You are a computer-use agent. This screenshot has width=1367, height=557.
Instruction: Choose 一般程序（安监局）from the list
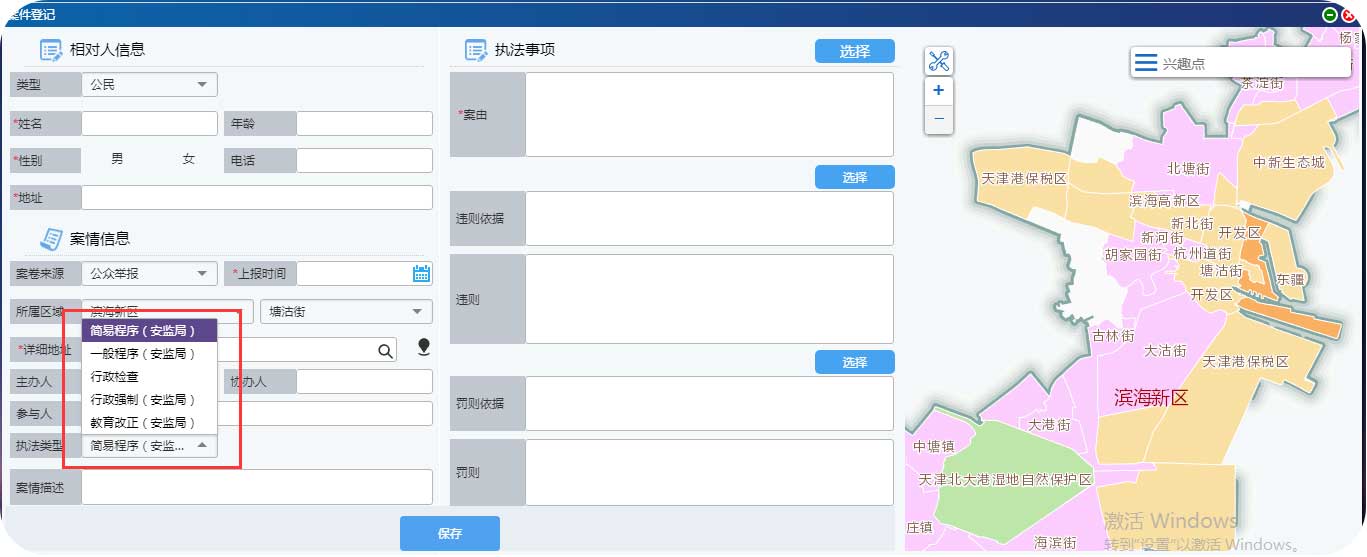pos(142,353)
